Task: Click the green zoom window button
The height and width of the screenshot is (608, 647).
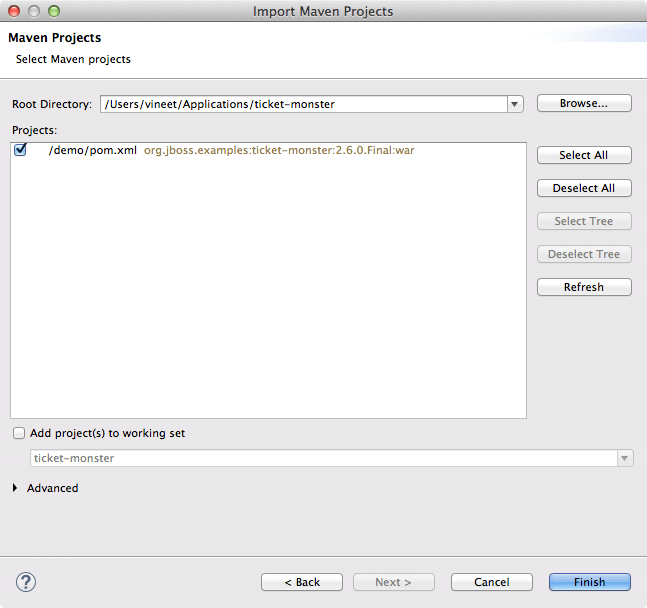Action: tap(54, 11)
